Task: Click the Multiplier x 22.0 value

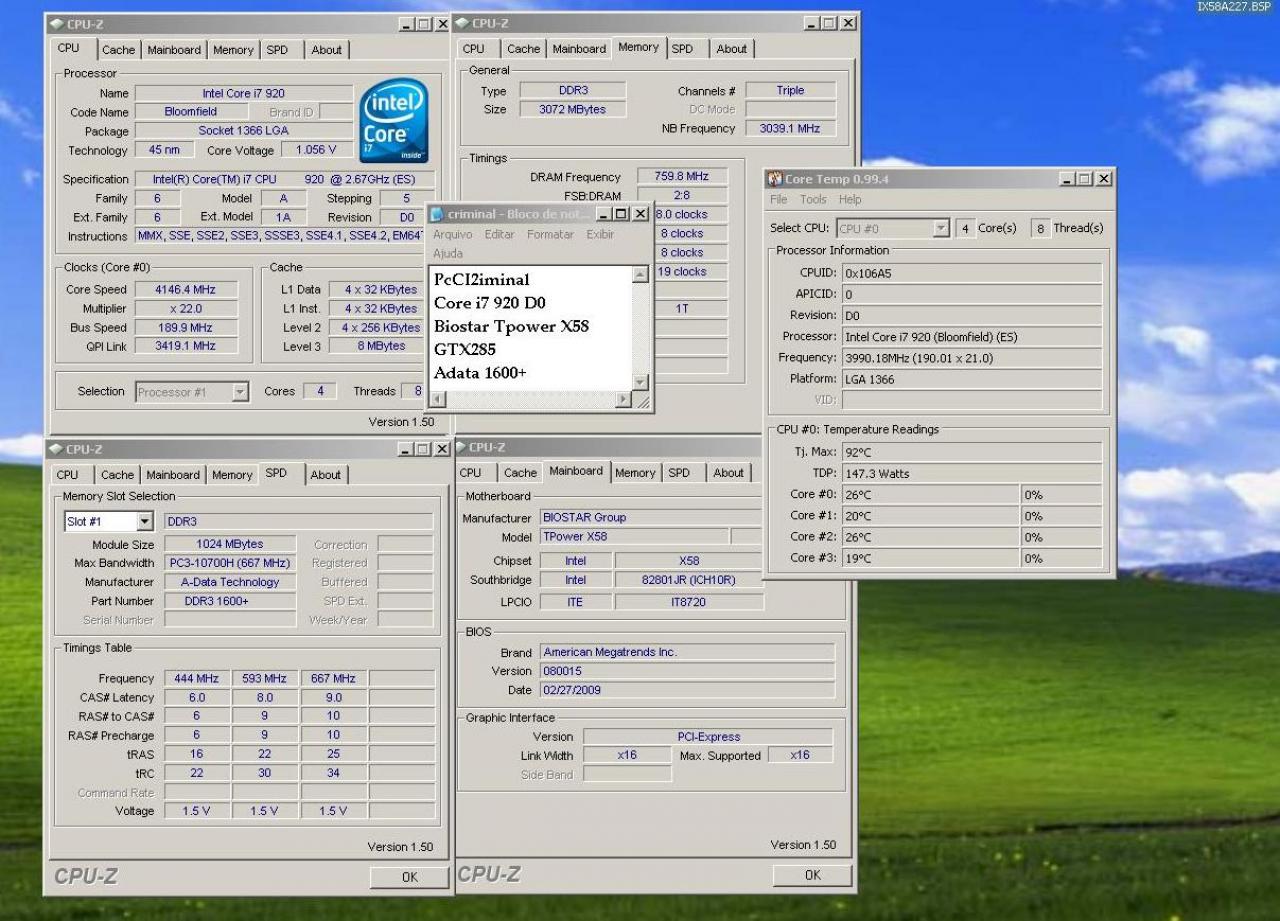Action: 186,309
